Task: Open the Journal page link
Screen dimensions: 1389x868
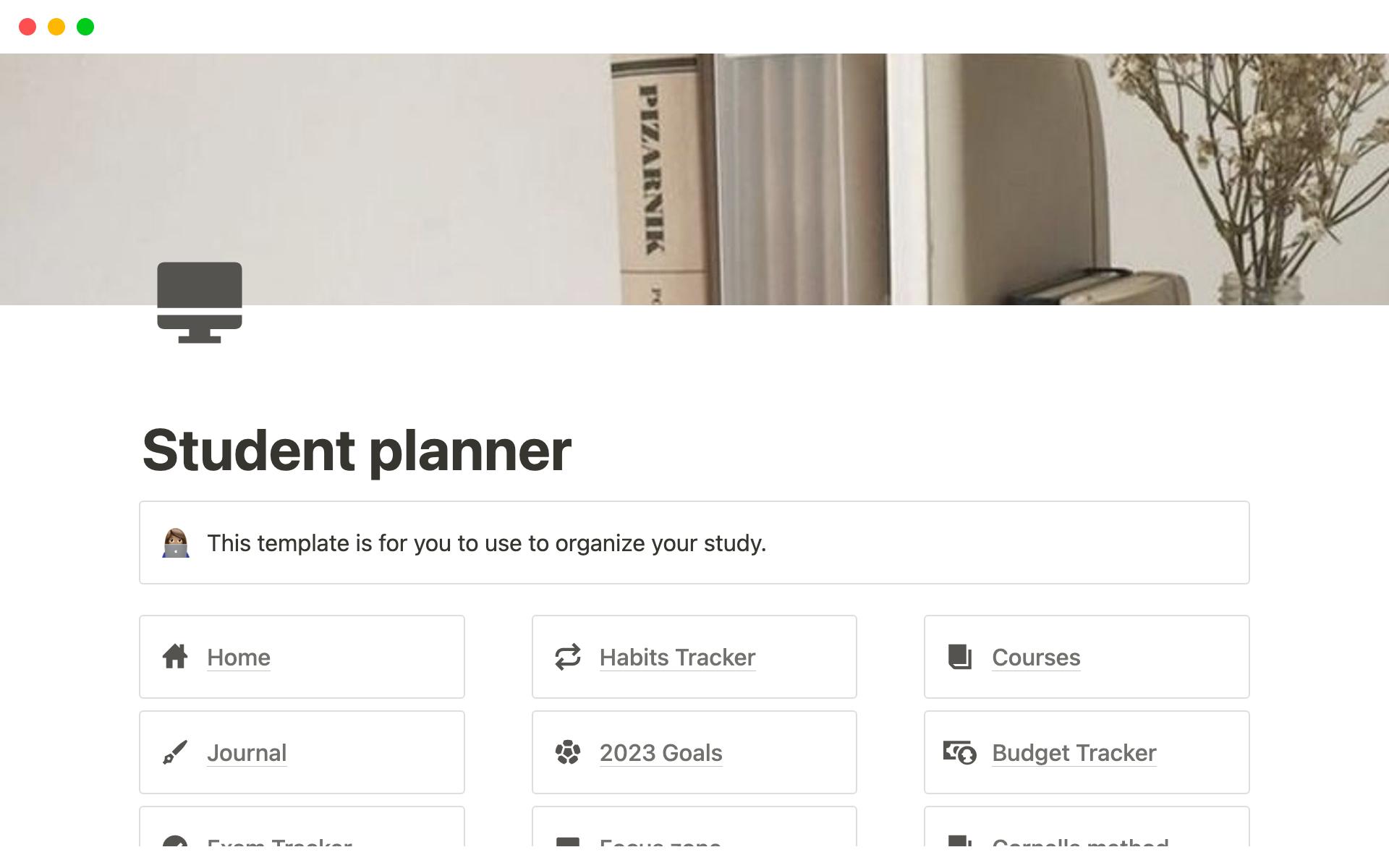Action: tap(247, 753)
